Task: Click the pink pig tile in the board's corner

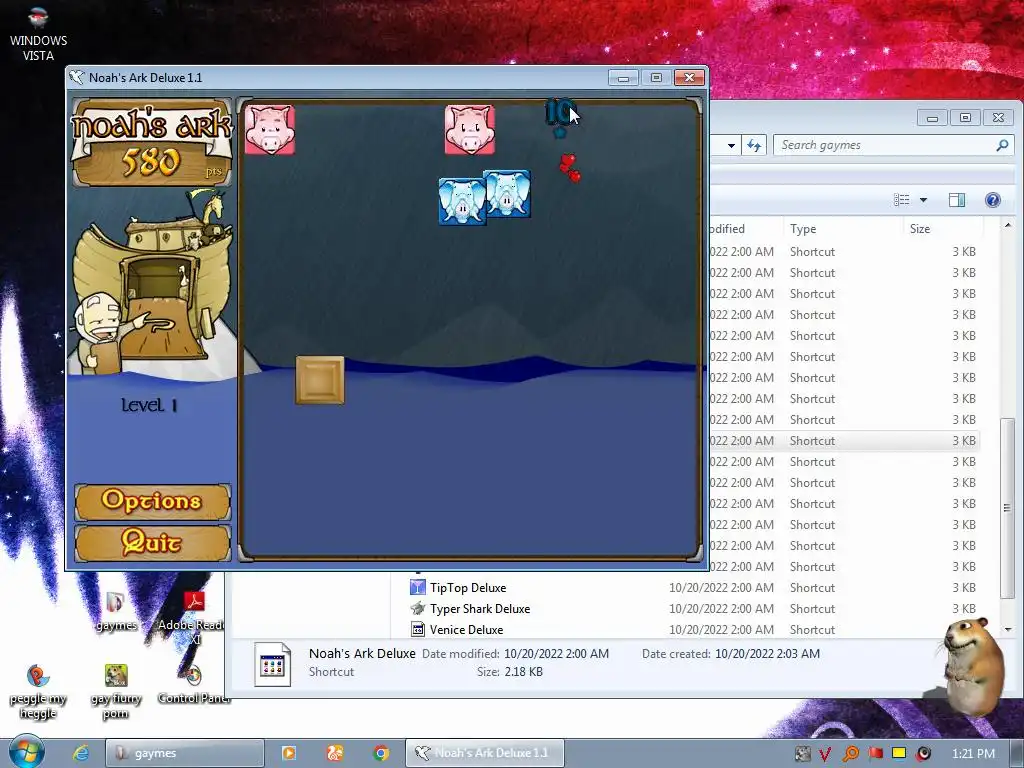Action: (x=270, y=130)
